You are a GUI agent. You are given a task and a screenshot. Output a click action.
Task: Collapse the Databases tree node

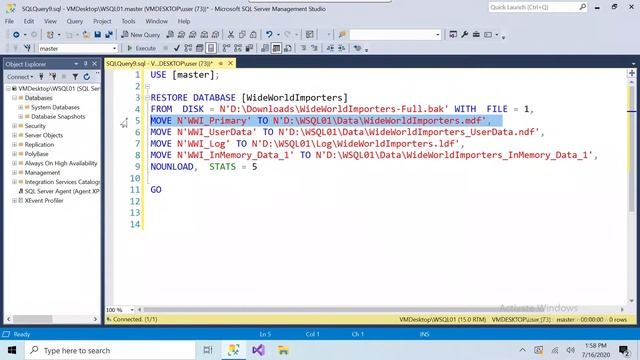pyautogui.click(x=14, y=98)
